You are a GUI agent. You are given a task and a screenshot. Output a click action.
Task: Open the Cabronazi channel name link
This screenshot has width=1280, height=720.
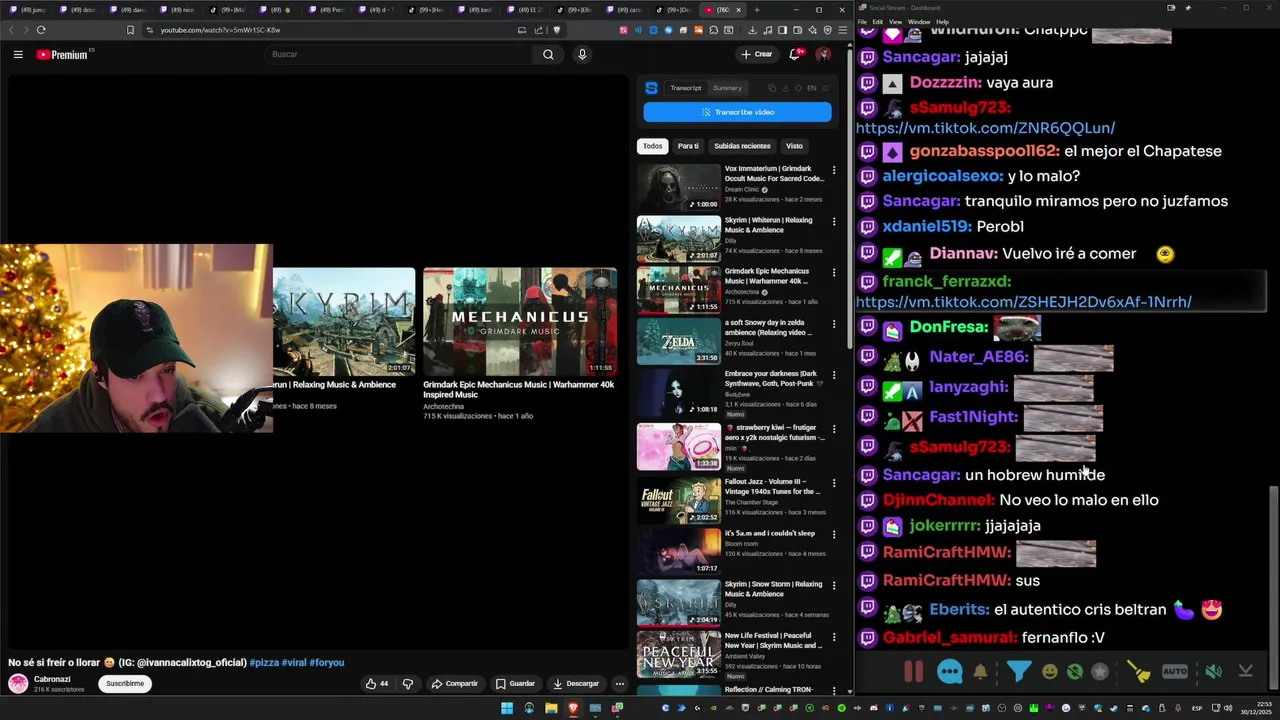click(52, 679)
